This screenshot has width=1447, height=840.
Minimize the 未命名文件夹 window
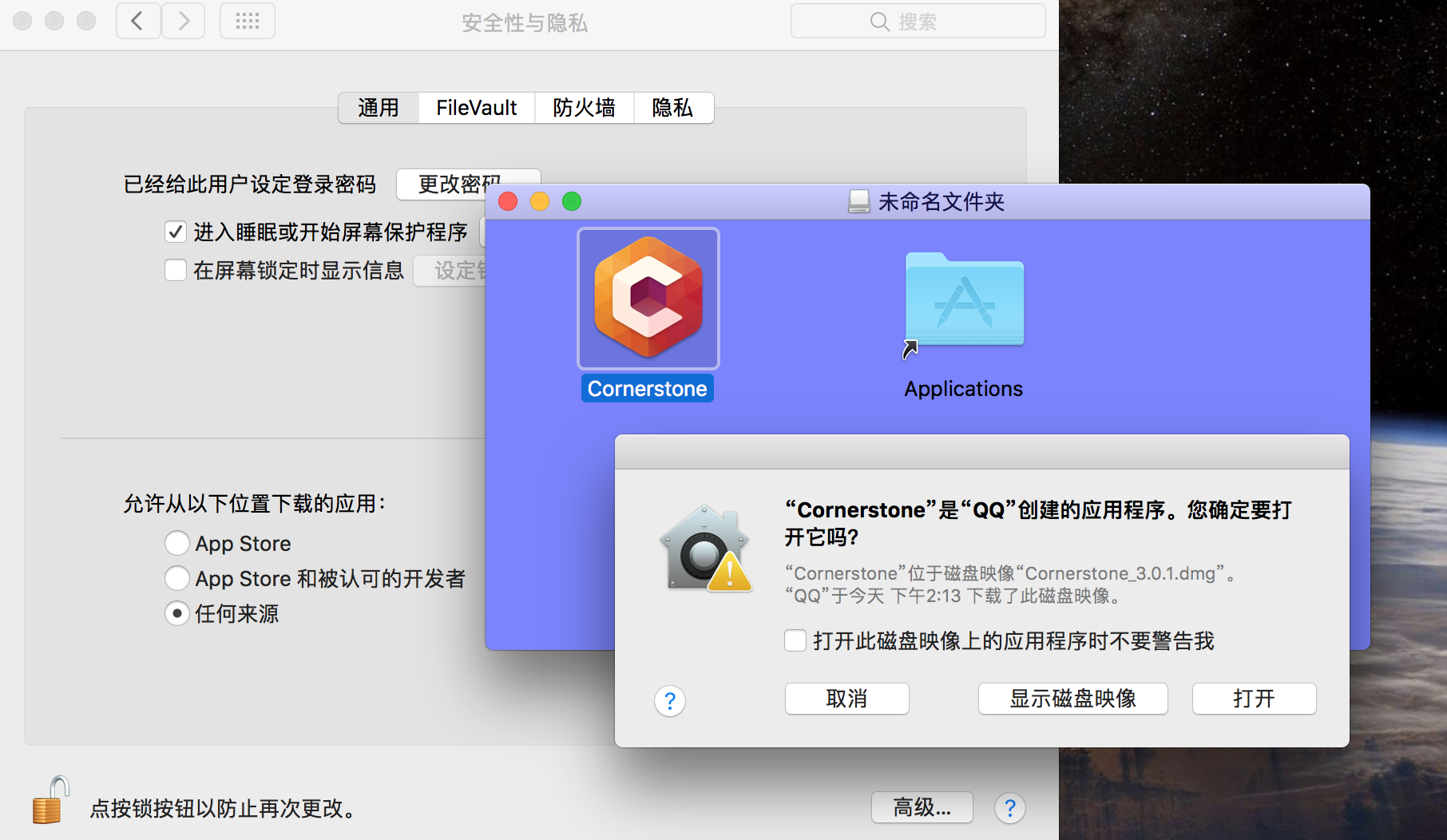pos(540,201)
